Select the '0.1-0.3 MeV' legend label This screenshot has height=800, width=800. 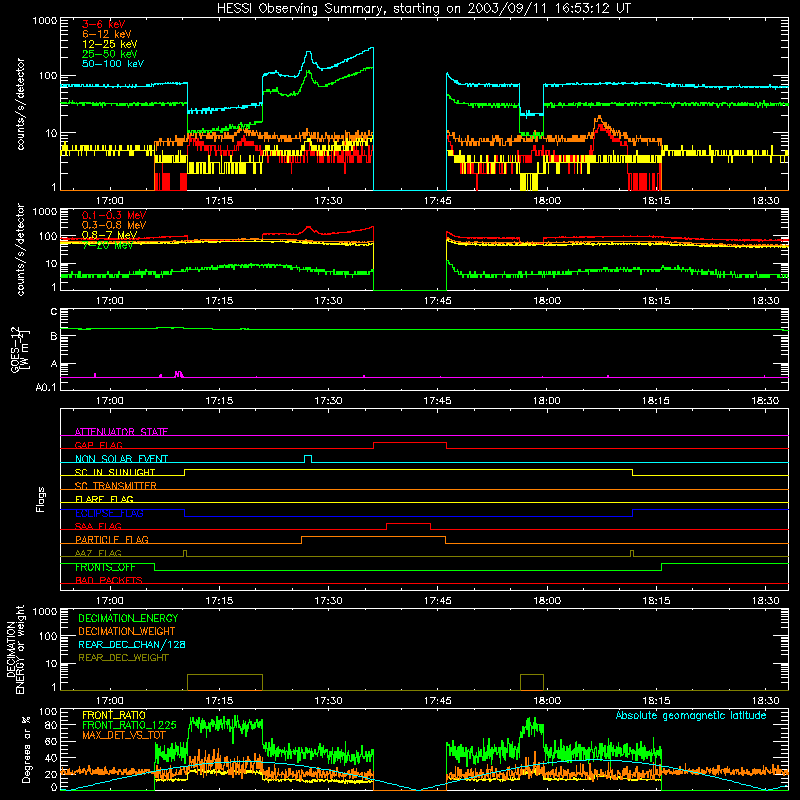(x=114, y=215)
